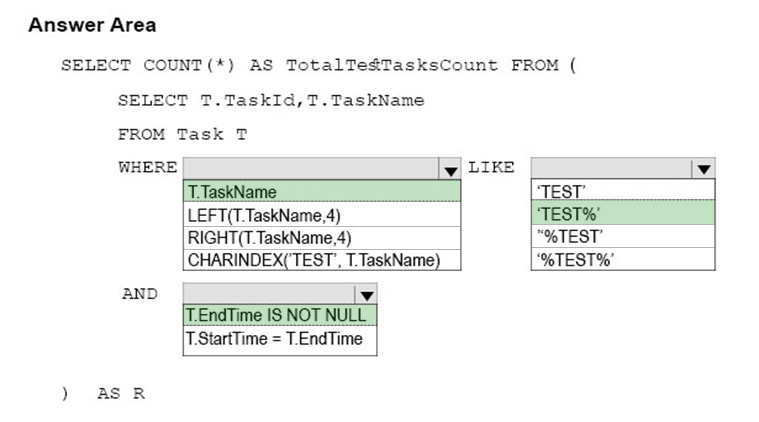759x422 pixels.
Task: Pick the CHARINDEX('TEST', T.TaskName) option
Action: [322, 260]
